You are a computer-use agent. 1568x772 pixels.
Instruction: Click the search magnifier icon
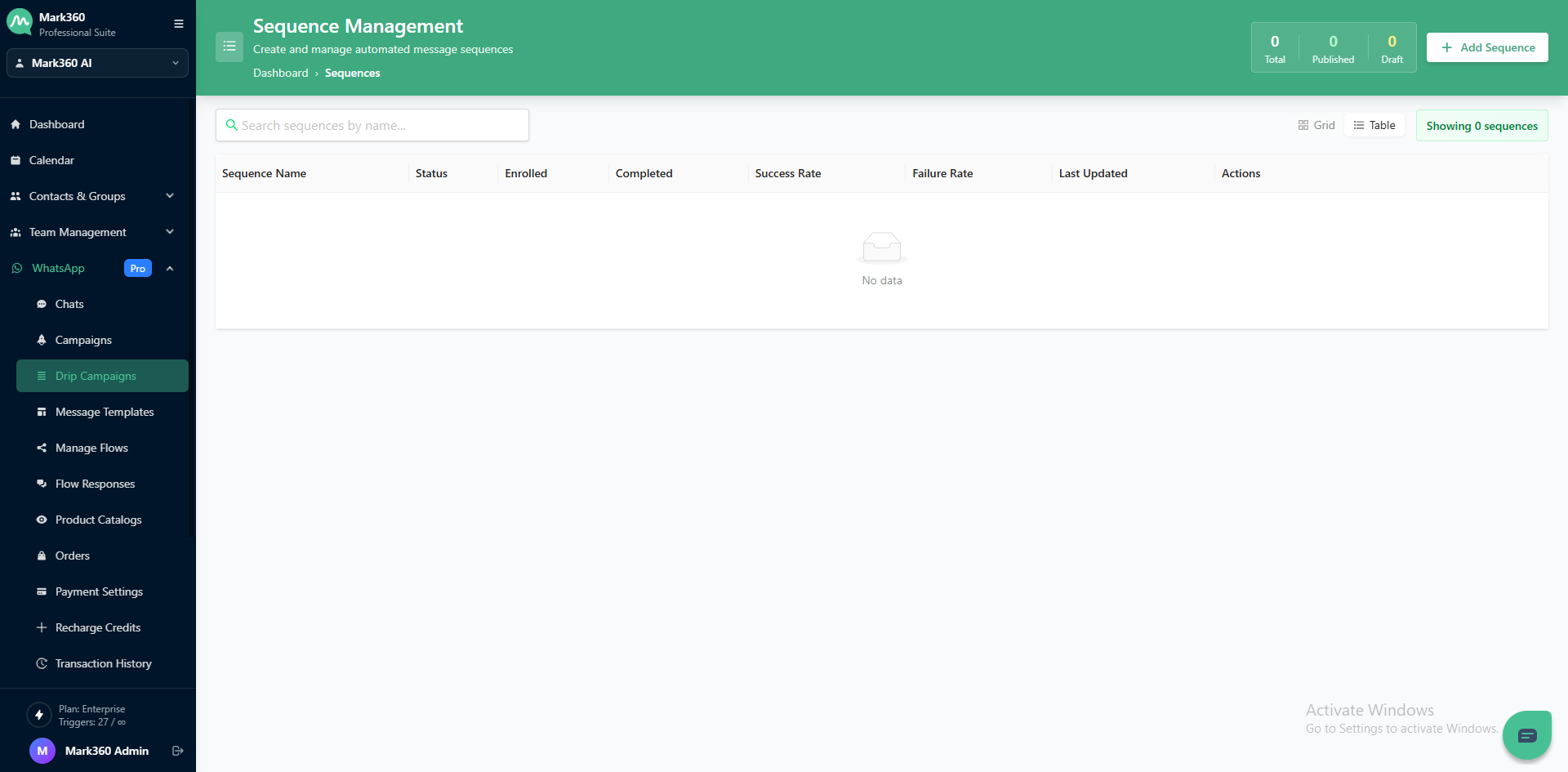232,125
